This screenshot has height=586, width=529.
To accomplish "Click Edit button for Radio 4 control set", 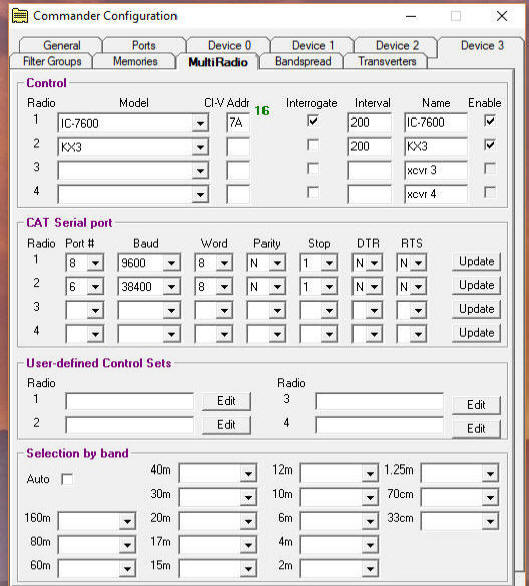I will click(x=476, y=429).
